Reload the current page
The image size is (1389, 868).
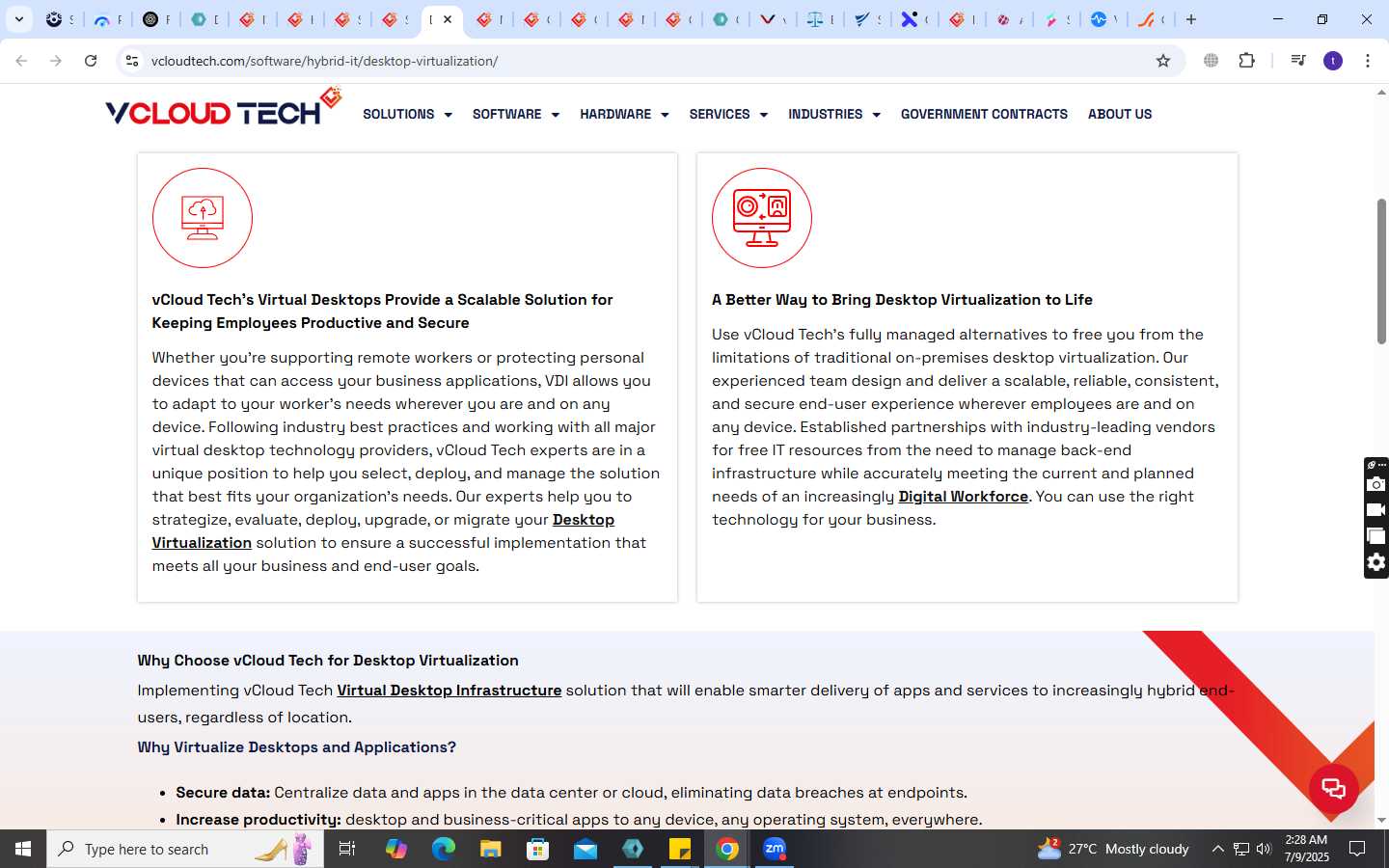(91, 61)
